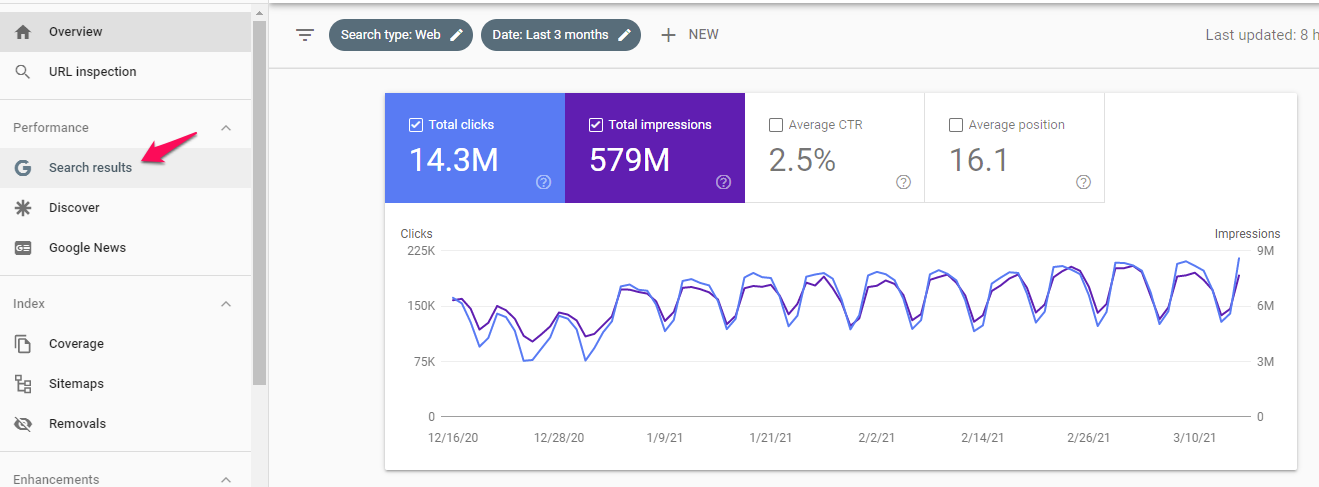Click pencil icon on Search type chip

pos(457,35)
